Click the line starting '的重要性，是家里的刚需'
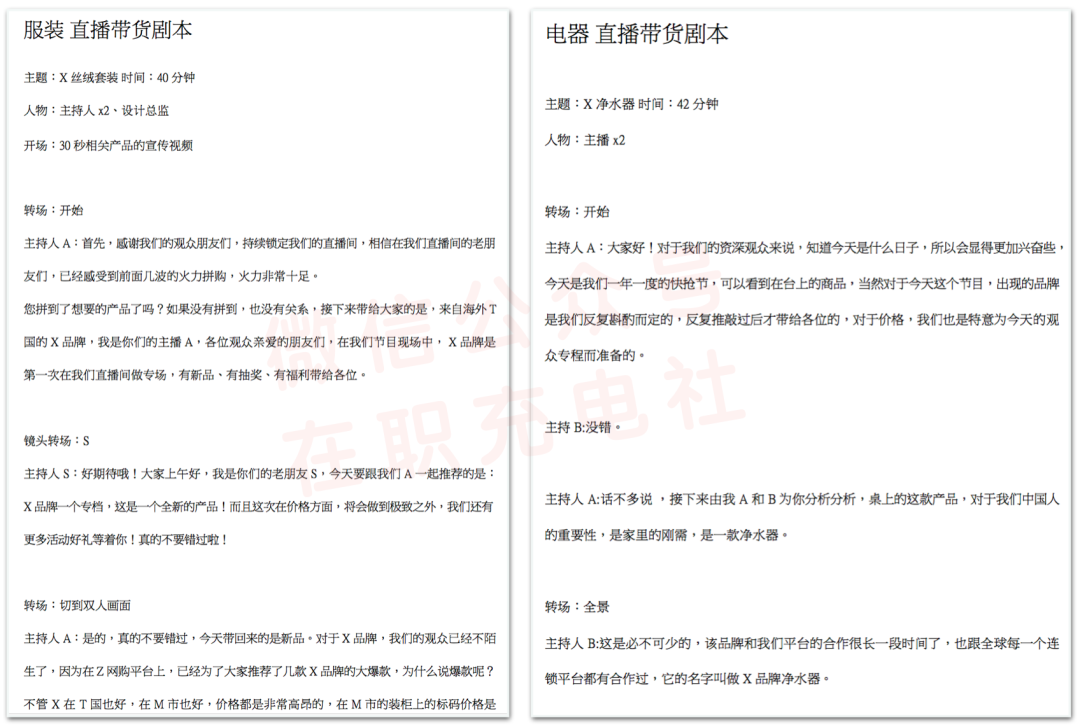The image size is (1080, 727). click(x=667, y=535)
